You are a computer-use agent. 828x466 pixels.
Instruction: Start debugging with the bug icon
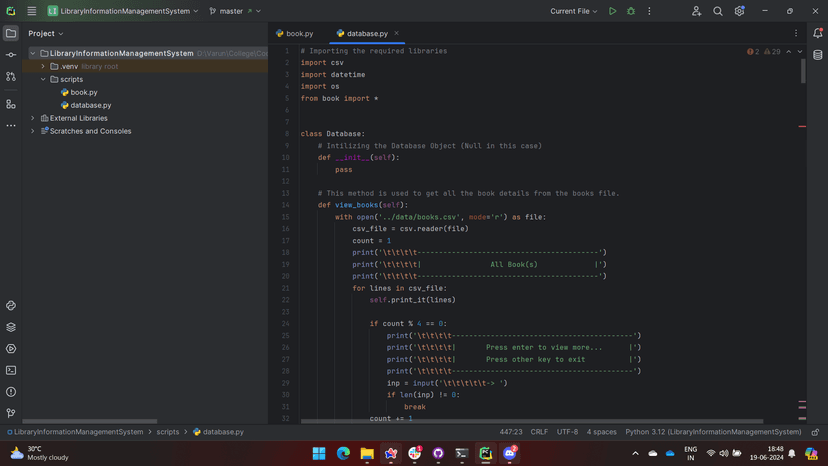click(630, 11)
